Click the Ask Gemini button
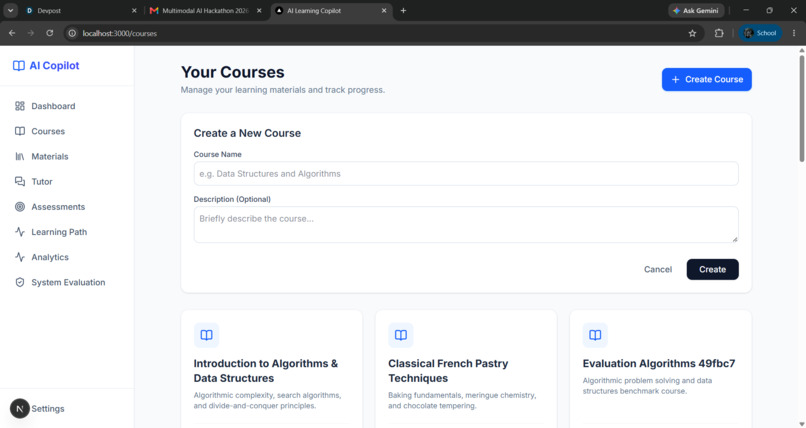 [x=696, y=10]
